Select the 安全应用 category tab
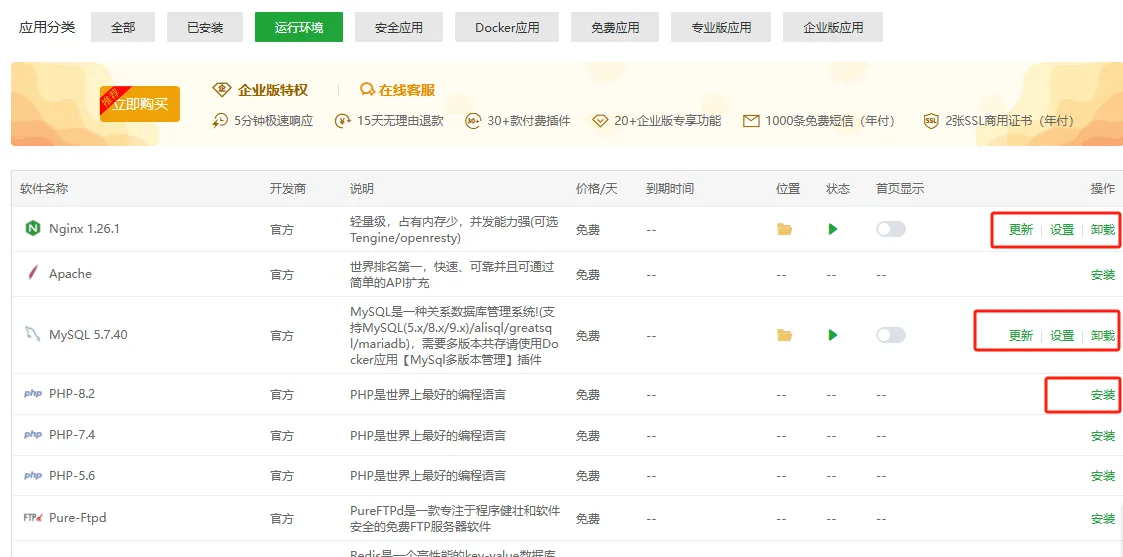This screenshot has width=1123, height=557. coord(399,27)
